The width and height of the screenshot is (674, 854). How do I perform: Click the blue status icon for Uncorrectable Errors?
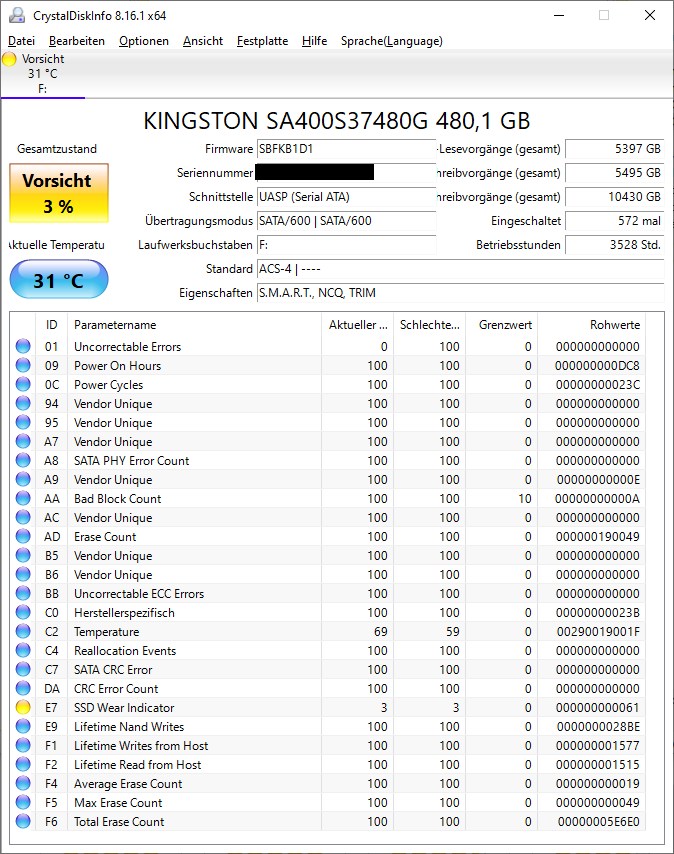pos(23,347)
